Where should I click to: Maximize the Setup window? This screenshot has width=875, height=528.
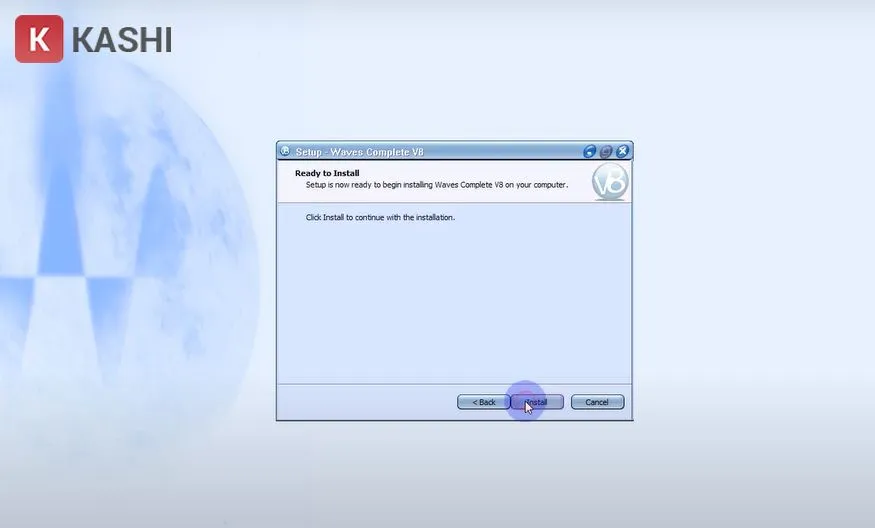(x=606, y=151)
